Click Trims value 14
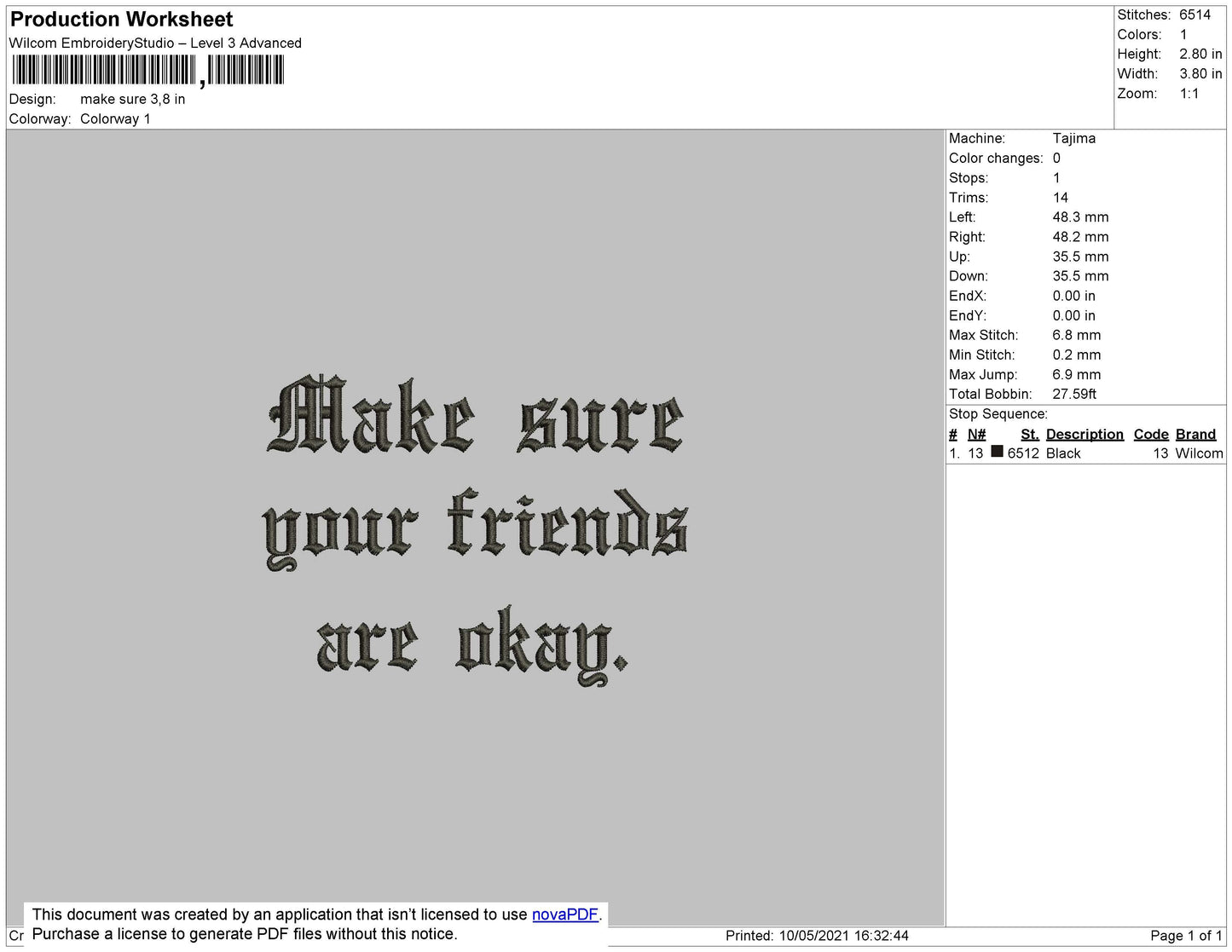Image resolution: width=1232 pixels, height=952 pixels. (x=1061, y=198)
